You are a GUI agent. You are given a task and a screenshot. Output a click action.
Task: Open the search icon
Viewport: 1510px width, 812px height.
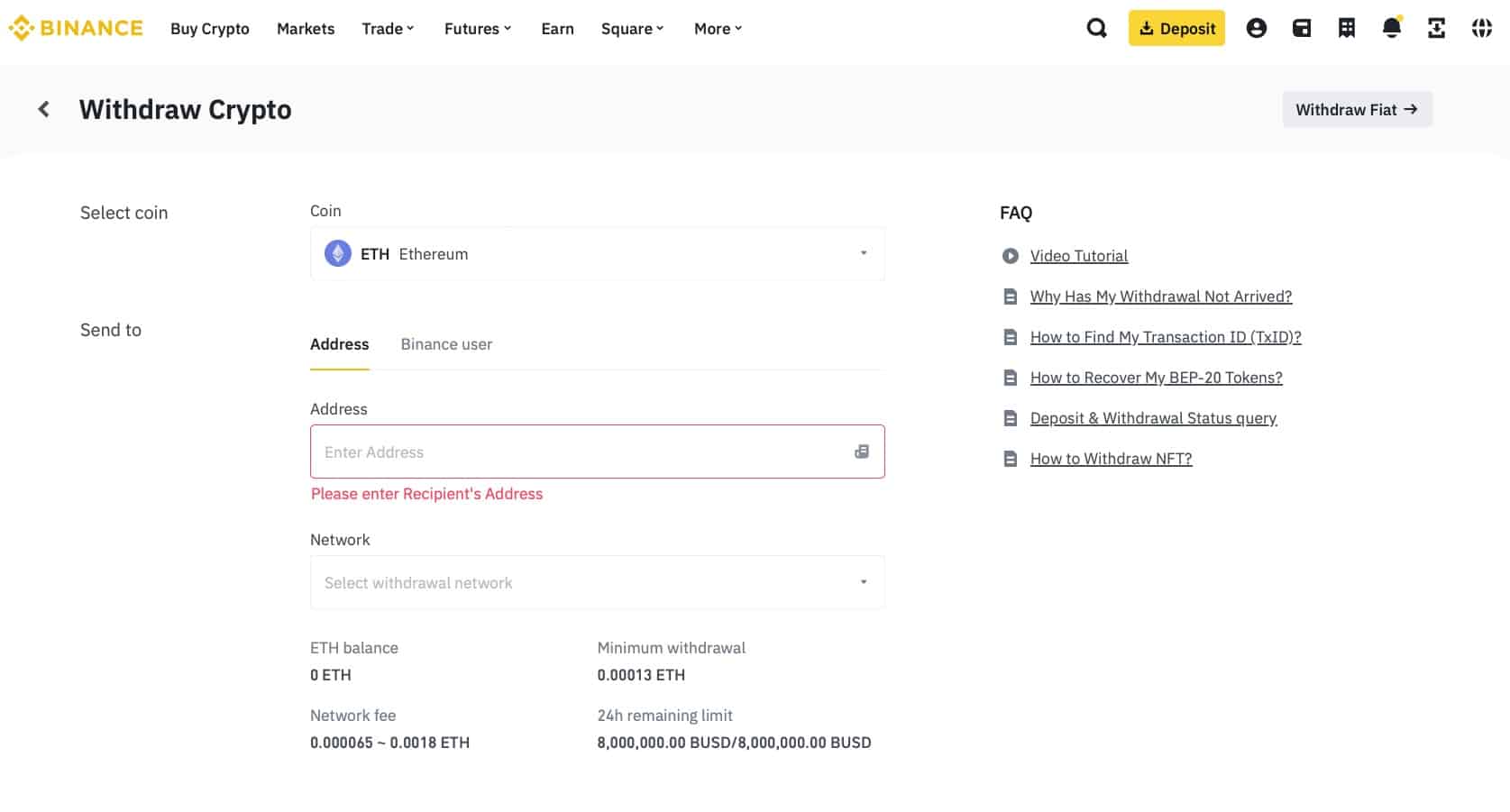(x=1096, y=28)
